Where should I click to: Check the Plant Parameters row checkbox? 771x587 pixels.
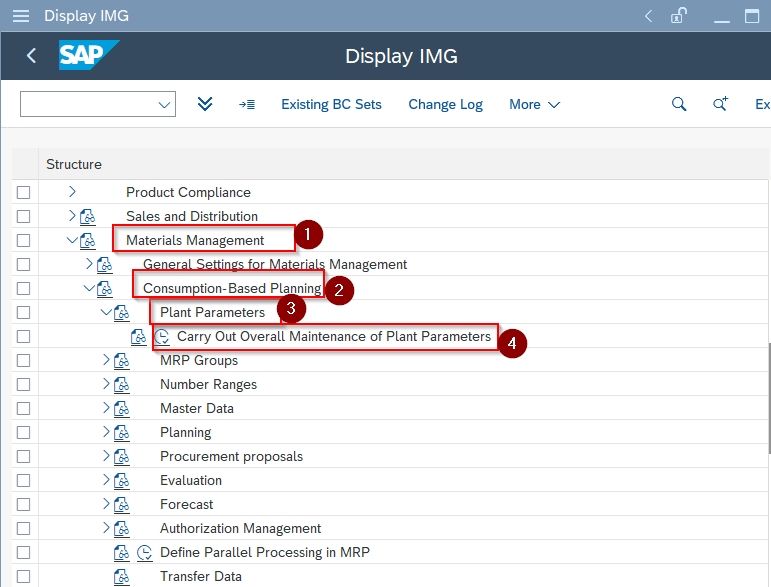(24, 313)
